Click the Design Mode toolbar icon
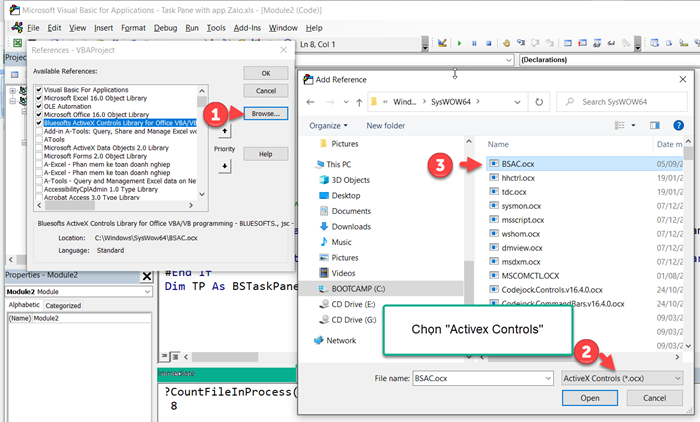 tap(442, 43)
